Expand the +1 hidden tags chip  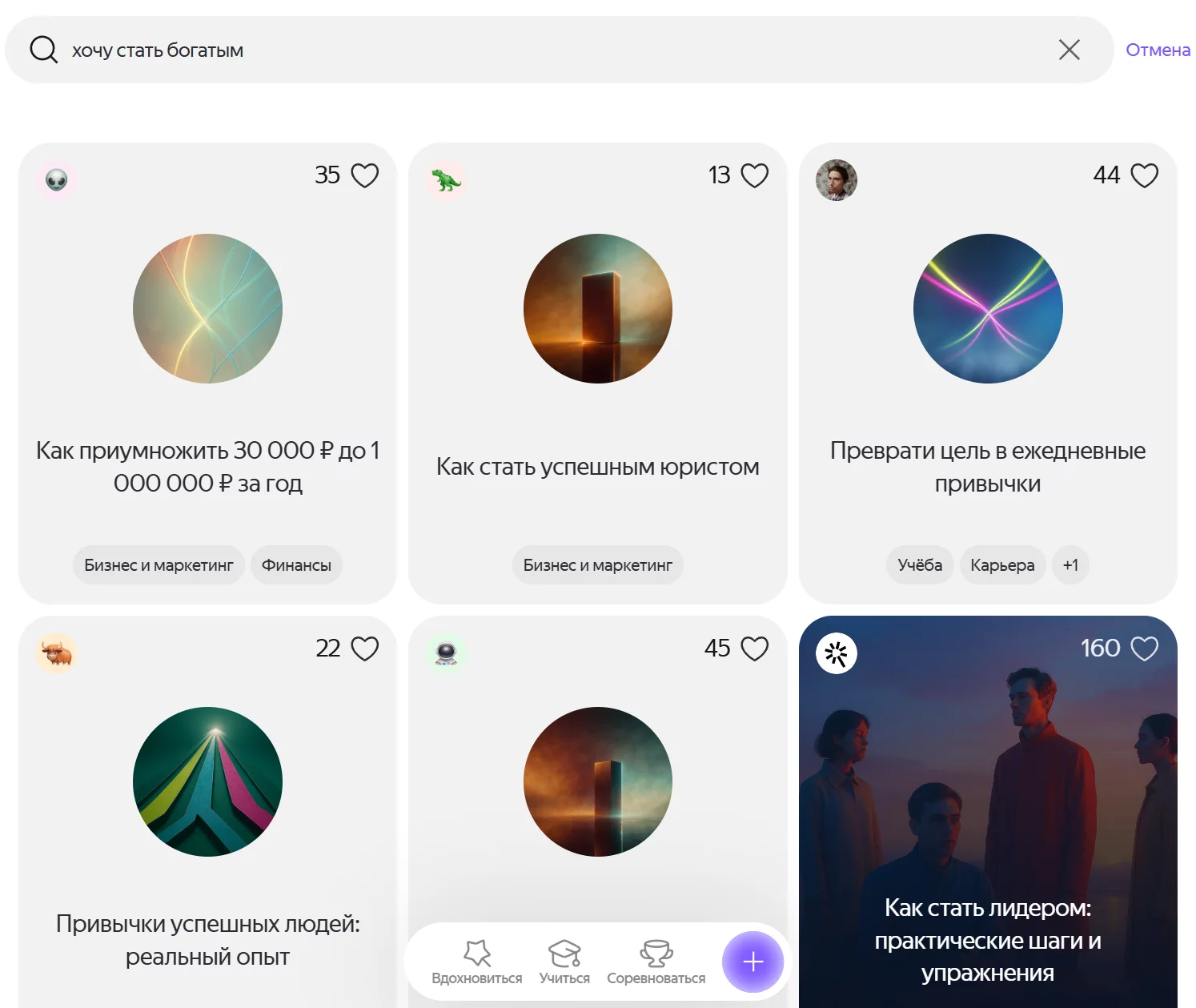[1070, 565]
